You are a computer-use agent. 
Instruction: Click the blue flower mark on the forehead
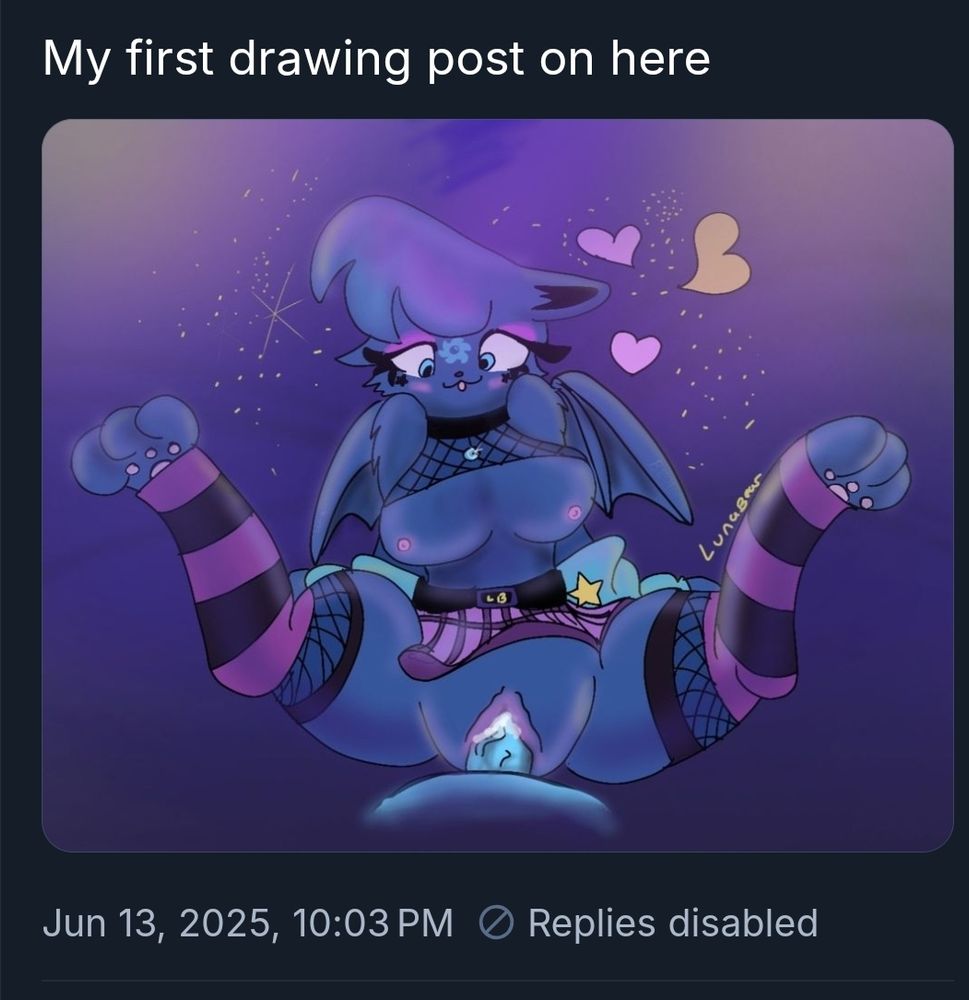click(456, 350)
